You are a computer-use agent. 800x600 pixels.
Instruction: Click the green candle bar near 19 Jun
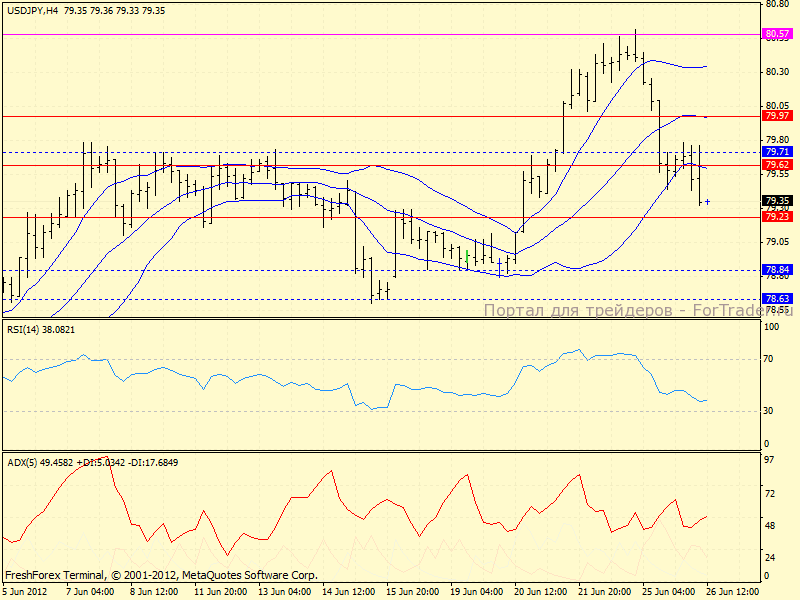tap(467, 256)
